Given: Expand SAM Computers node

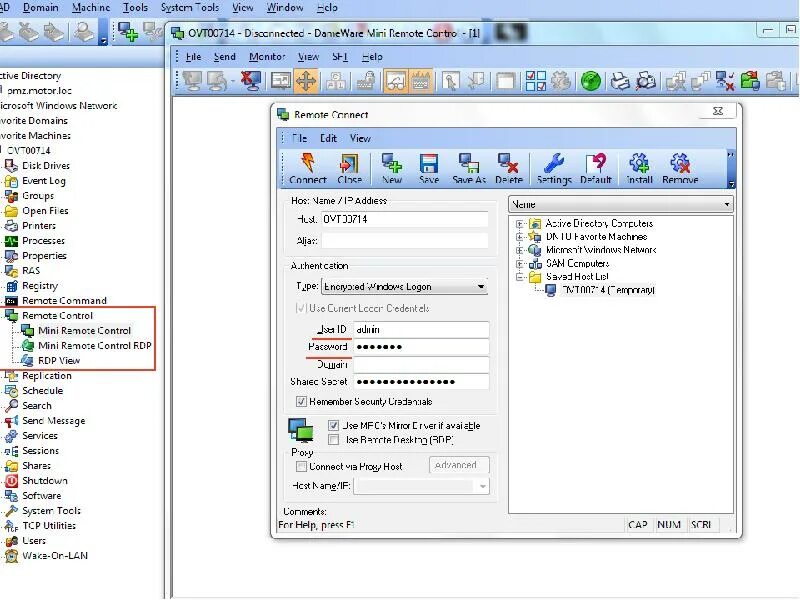Looking at the screenshot, I should click(519, 264).
